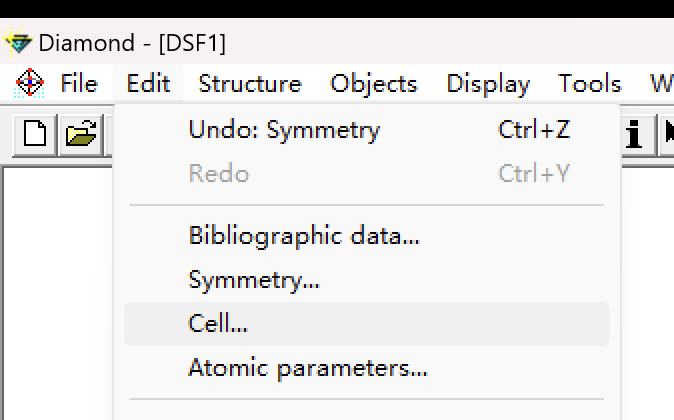Close the Edit menu by clicking Edit
The width and height of the screenshot is (674, 420).
click(x=148, y=83)
